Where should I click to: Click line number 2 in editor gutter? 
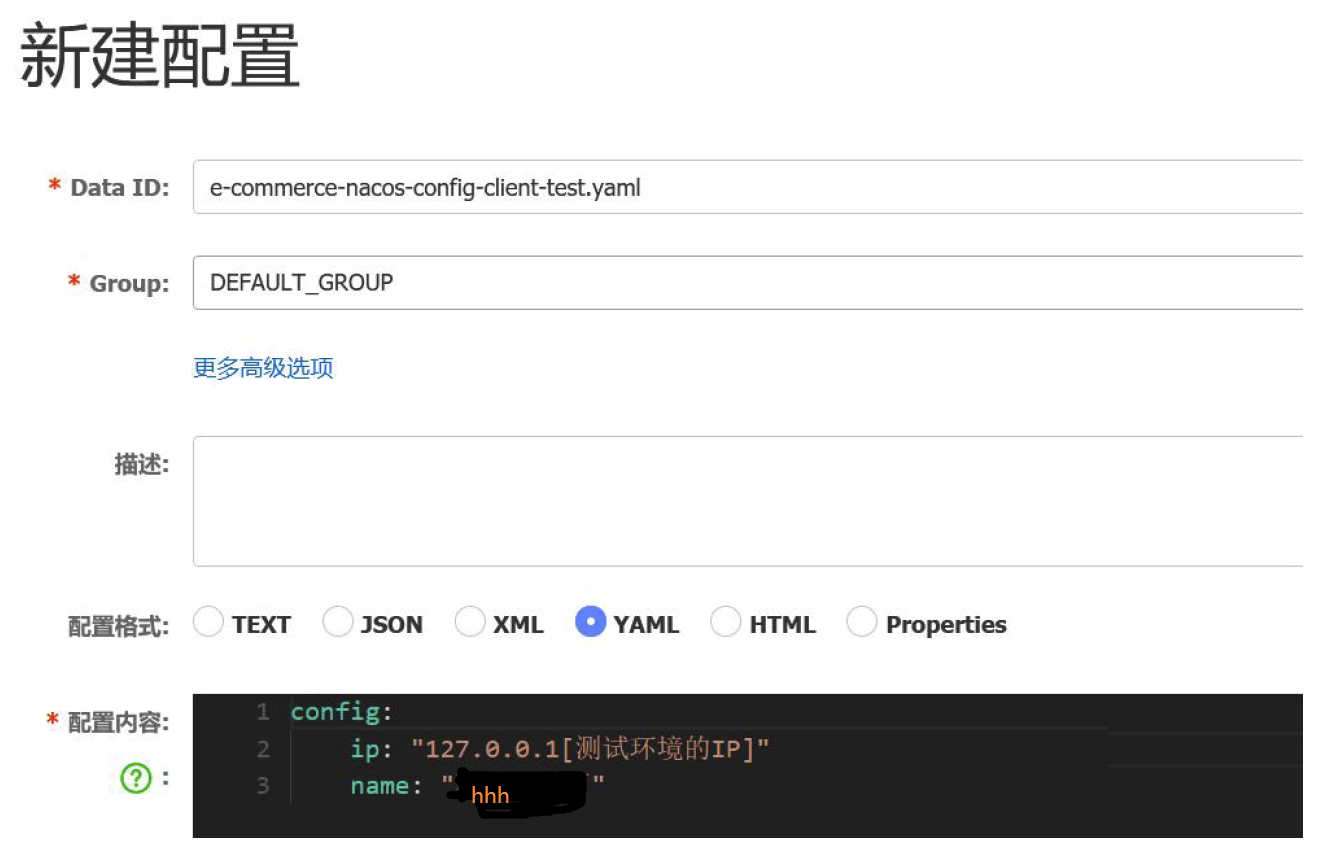(x=263, y=749)
